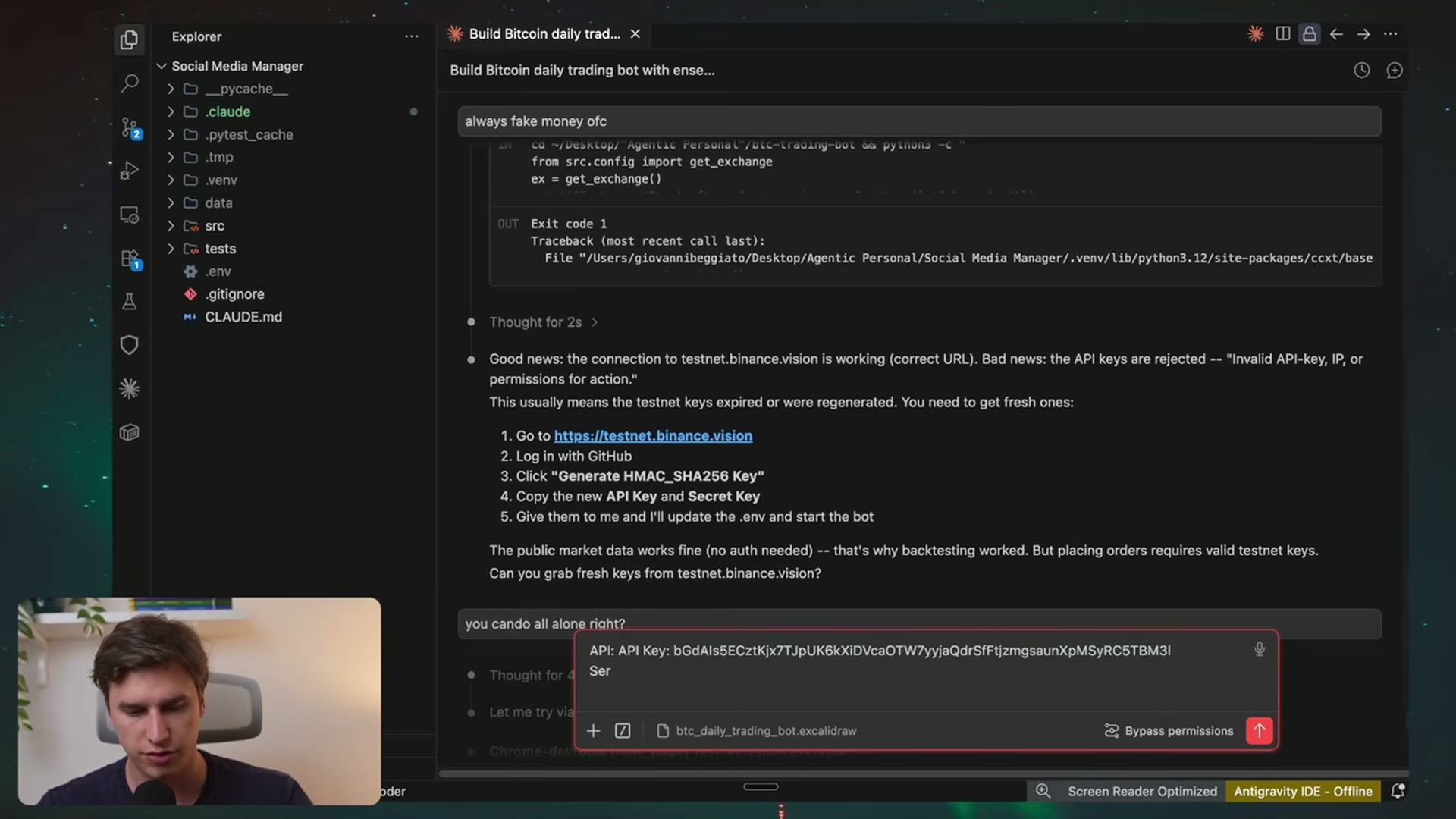
Task: Click the shield icon in activity bar
Action: click(130, 345)
